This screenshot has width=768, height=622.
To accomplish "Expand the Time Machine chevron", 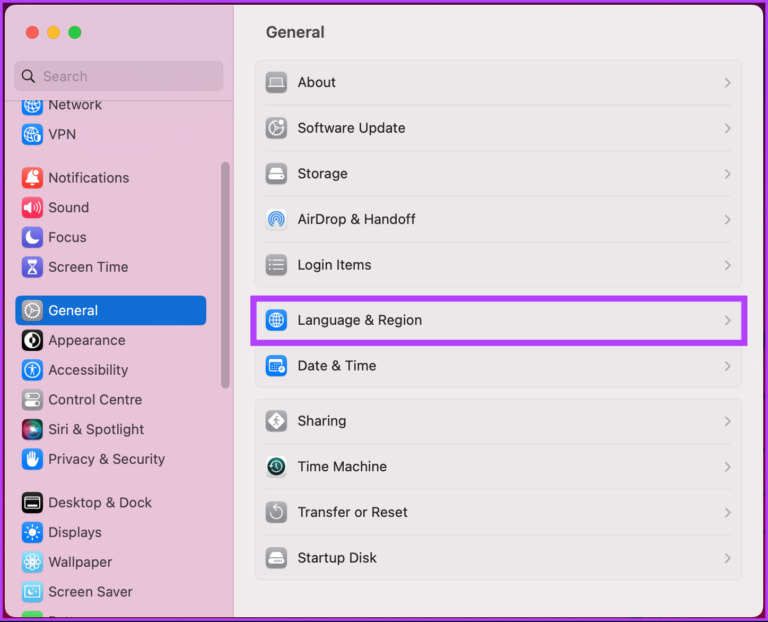I will 727,467.
